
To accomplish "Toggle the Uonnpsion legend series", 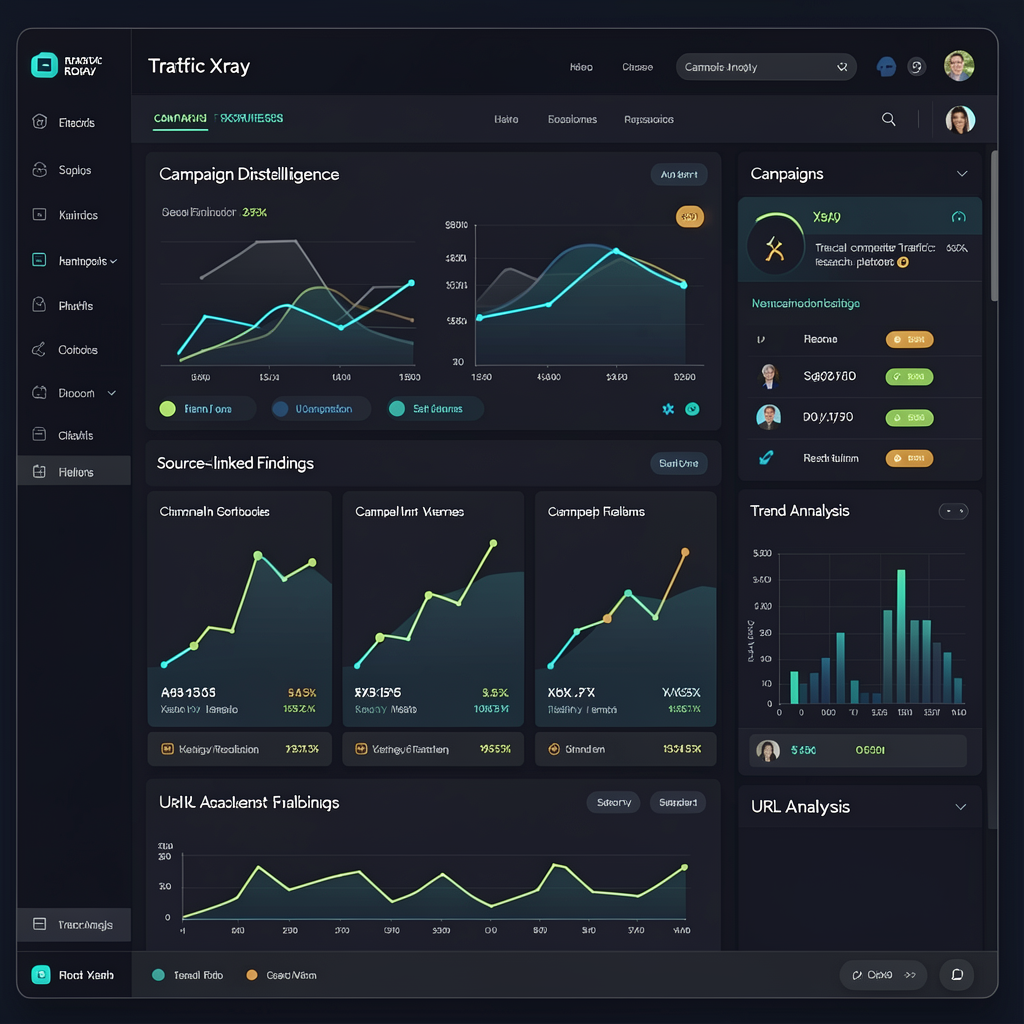I will [321, 409].
